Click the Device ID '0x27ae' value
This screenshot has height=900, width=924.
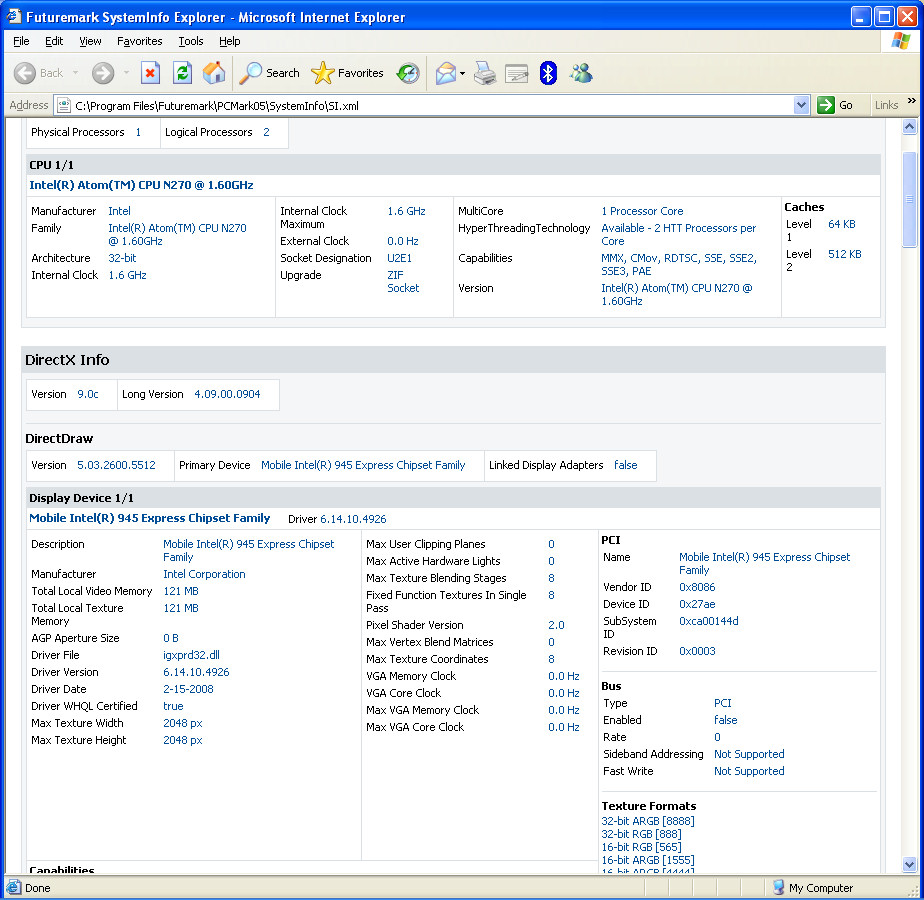697,604
